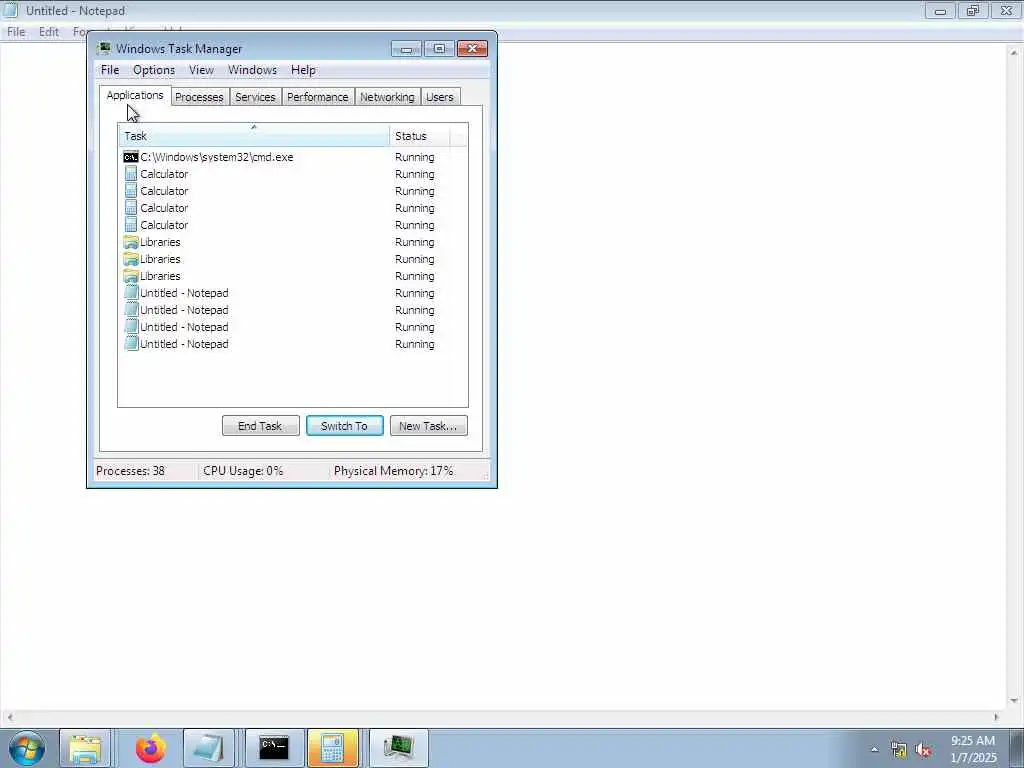Activate the Calculator taskbar icon
The height and width of the screenshot is (768, 1024).
(332, 748)
